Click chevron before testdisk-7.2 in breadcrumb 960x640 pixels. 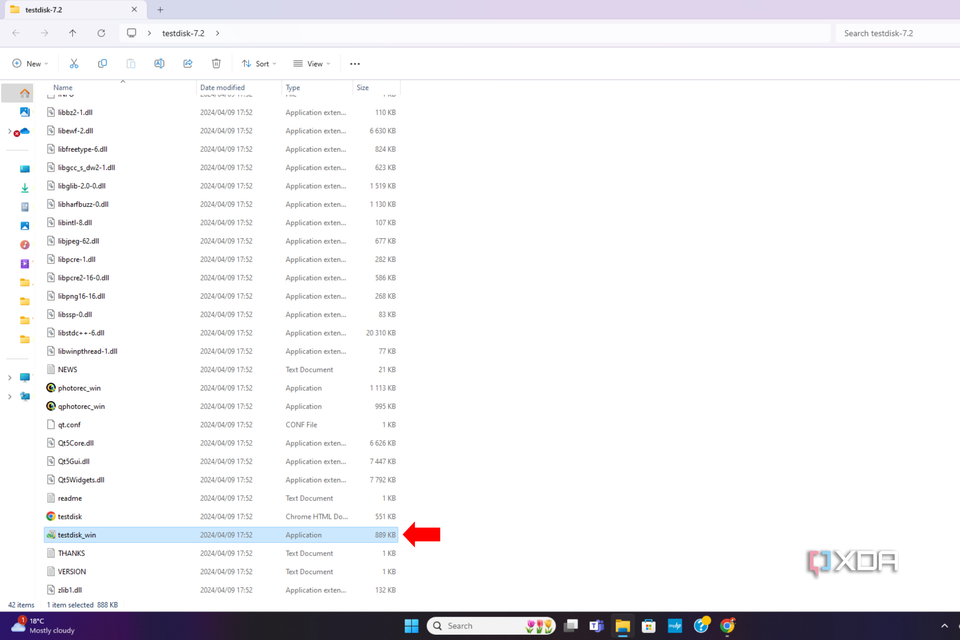tap(149, 33)
